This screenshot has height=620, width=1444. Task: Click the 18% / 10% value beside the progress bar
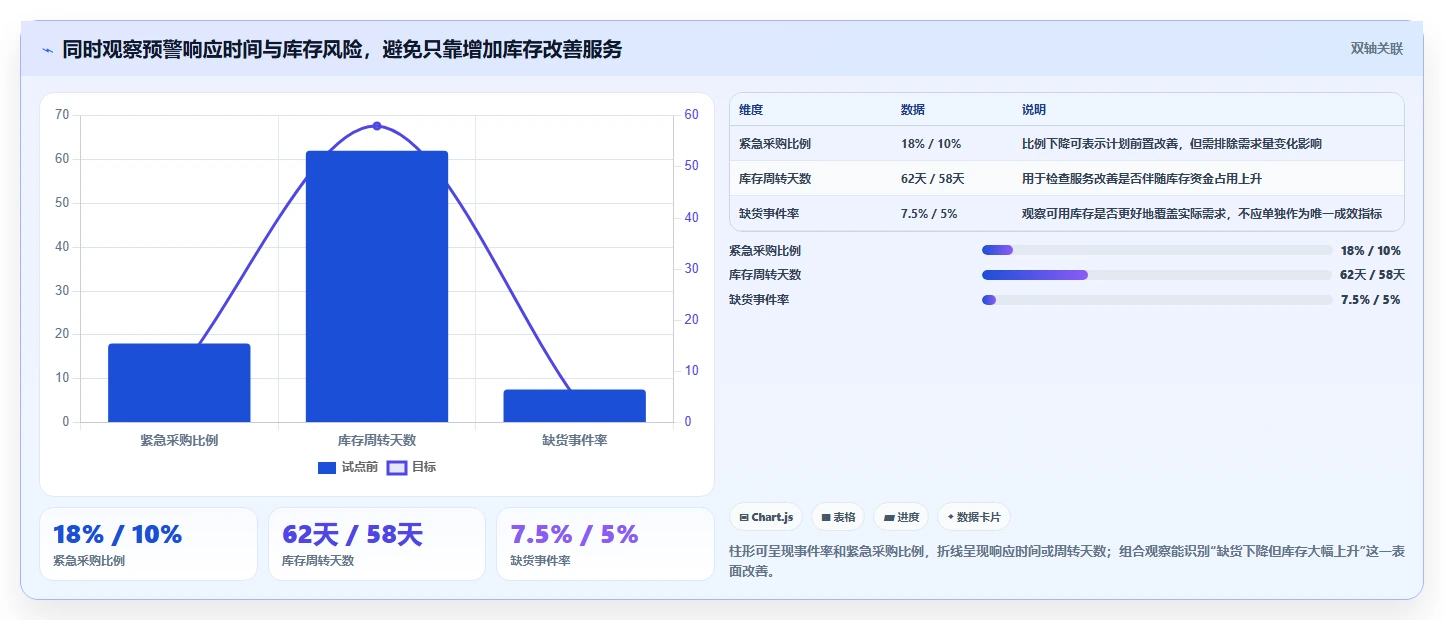1371,251
